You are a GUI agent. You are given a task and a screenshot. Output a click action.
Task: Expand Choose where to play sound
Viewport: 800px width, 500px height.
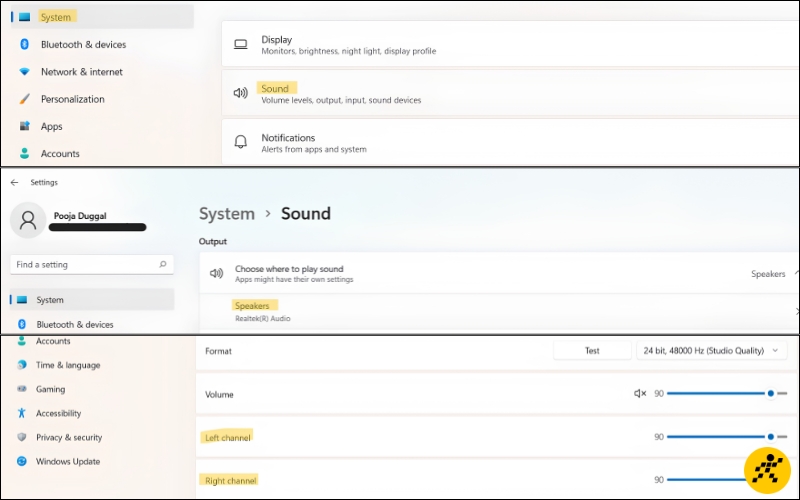[x=499, y=273]
